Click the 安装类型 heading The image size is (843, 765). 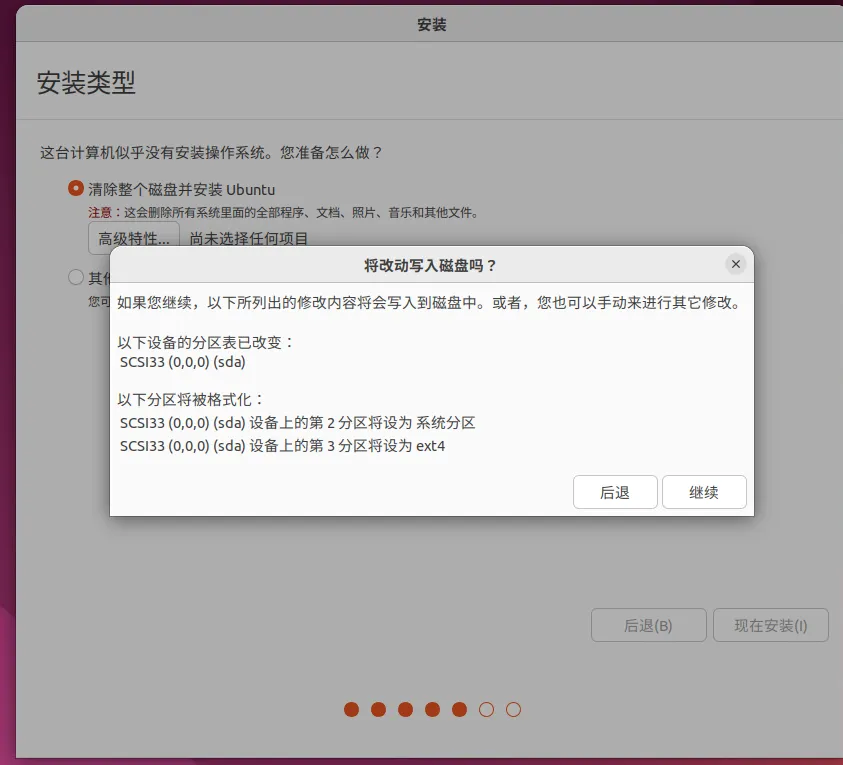pyautogui.click(x=86, y=83)
